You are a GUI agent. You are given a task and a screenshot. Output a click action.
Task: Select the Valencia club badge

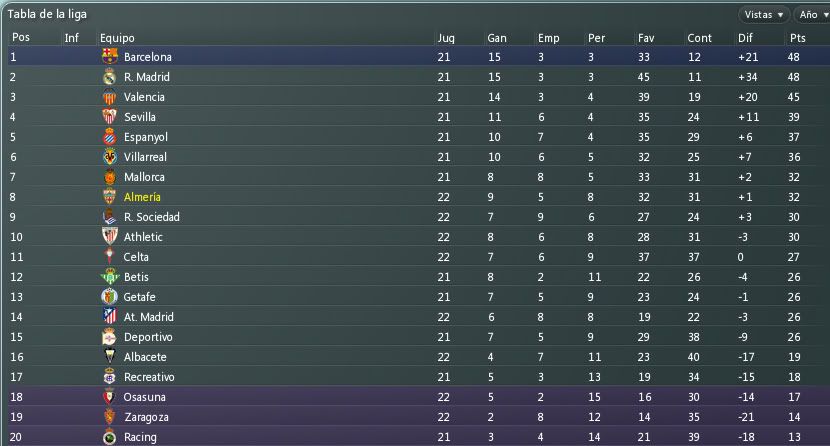pos(110,97)
